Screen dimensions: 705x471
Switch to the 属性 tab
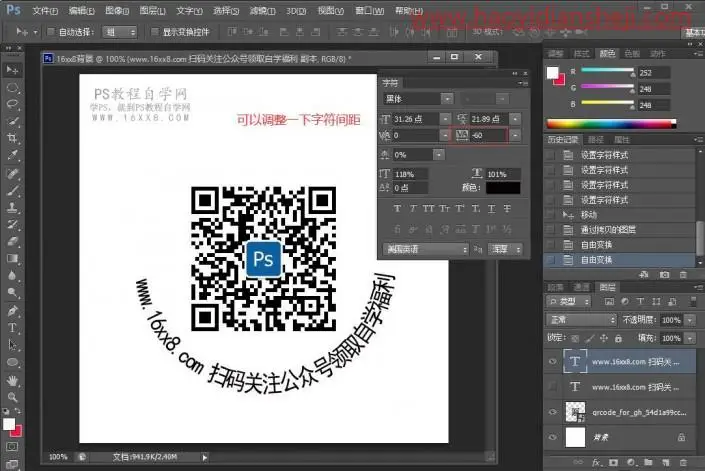[x=622, y=140]
